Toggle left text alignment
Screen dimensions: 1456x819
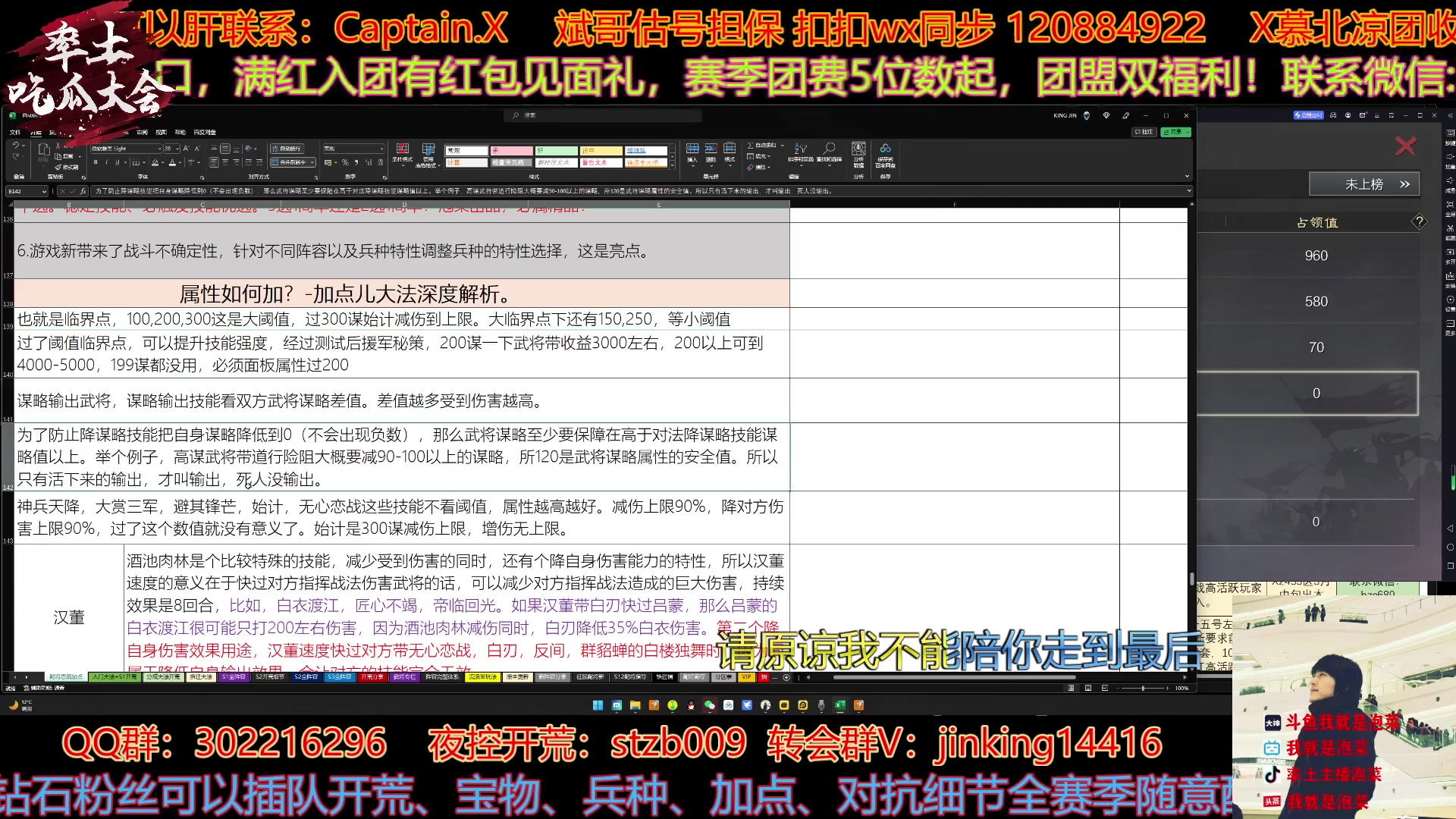214,162
